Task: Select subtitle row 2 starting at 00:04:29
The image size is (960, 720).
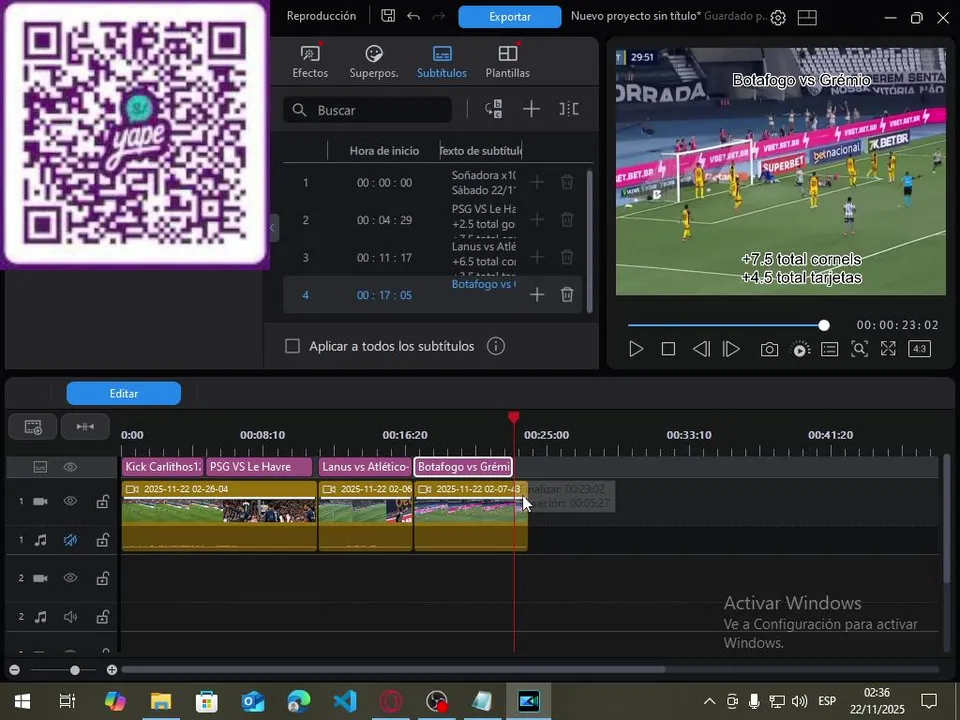Action: click(x=432, y=220)
